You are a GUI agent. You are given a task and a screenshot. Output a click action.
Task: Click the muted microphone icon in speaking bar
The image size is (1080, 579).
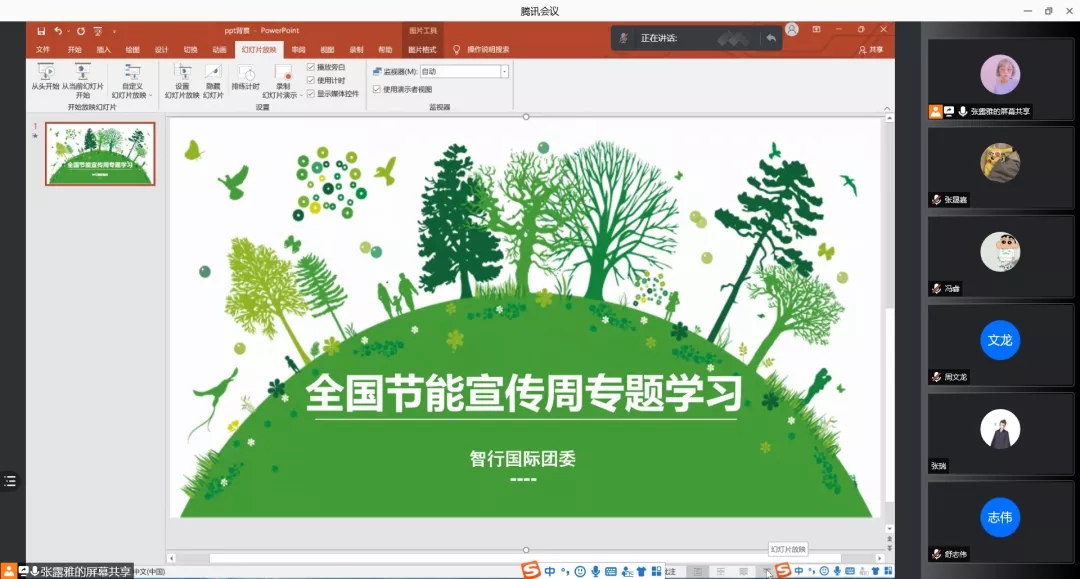[x=624, y=38]
